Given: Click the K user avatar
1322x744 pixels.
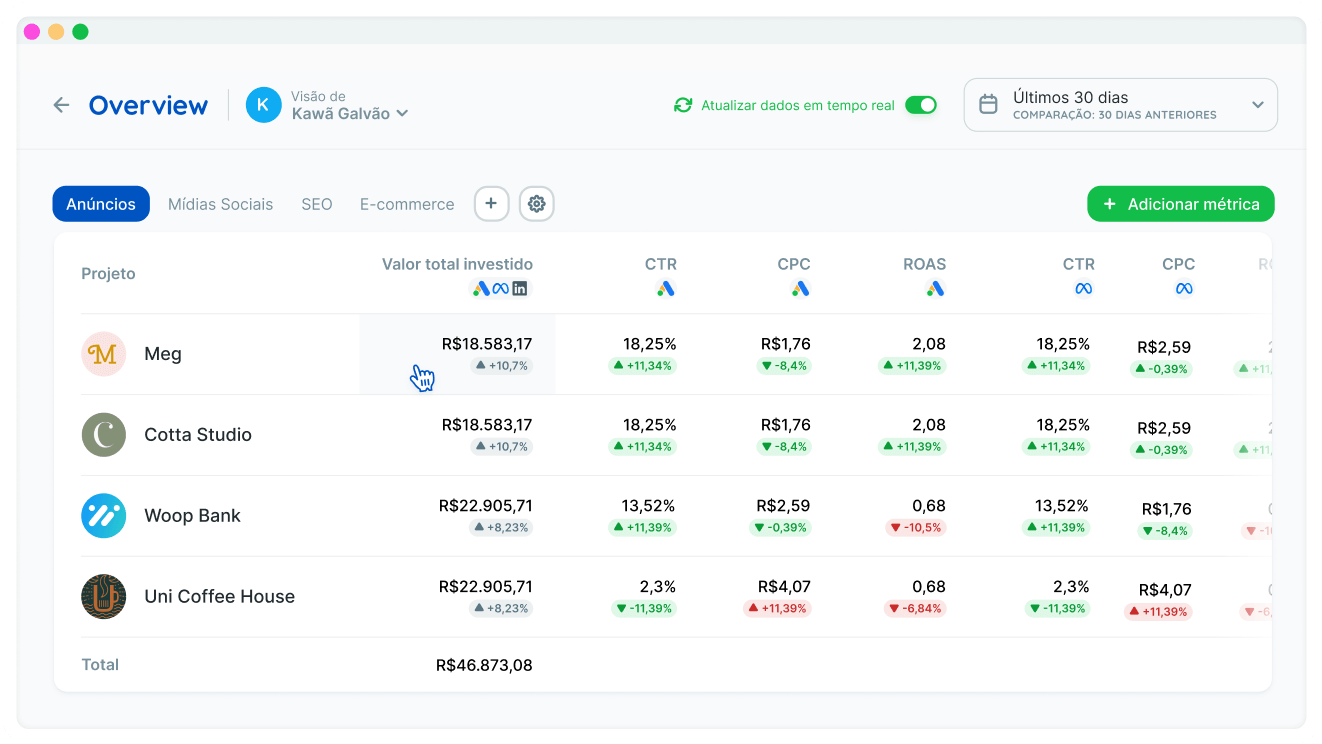Looking at the screenshot, I should [x=264, y=105].
